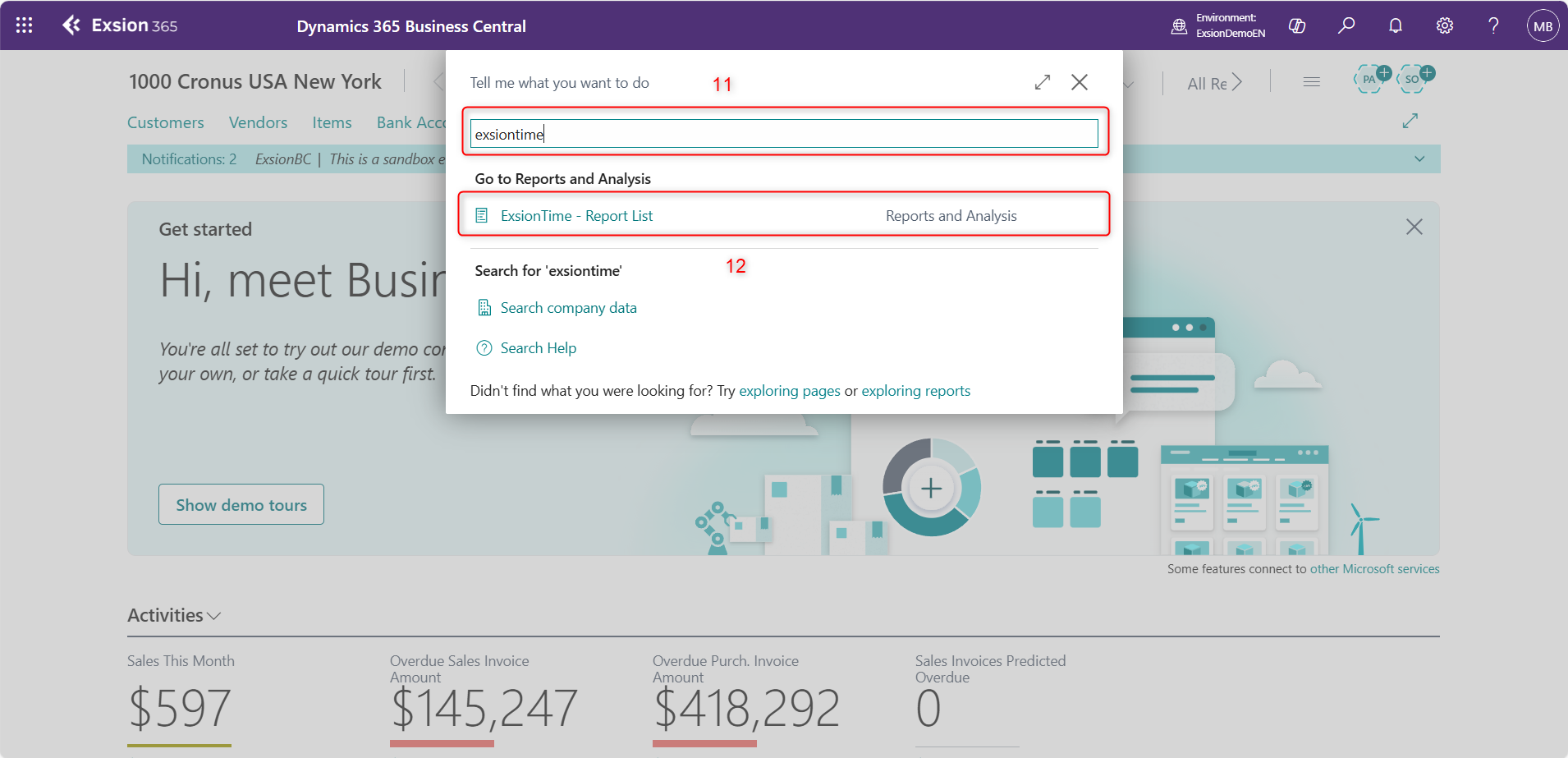The height and width of the screenshot is (758, 1568).
Task: Select Search company data
Action: (x=569, y=308)
